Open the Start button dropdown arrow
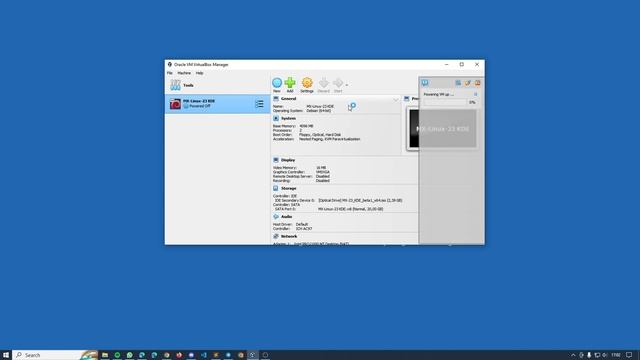The width and height of the screenshot is (640, 360). 347,85
